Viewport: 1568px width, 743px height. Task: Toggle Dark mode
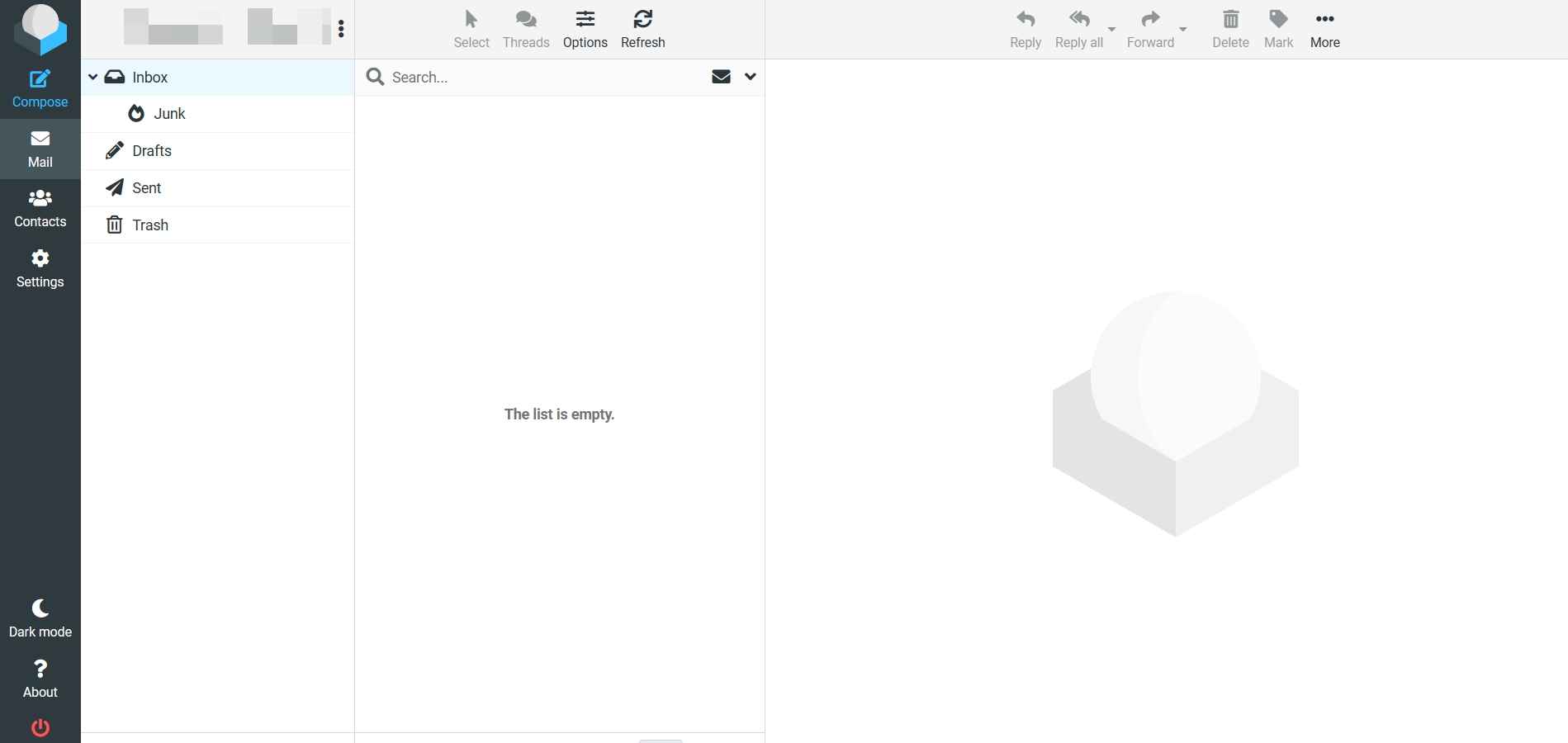point(40,619)
